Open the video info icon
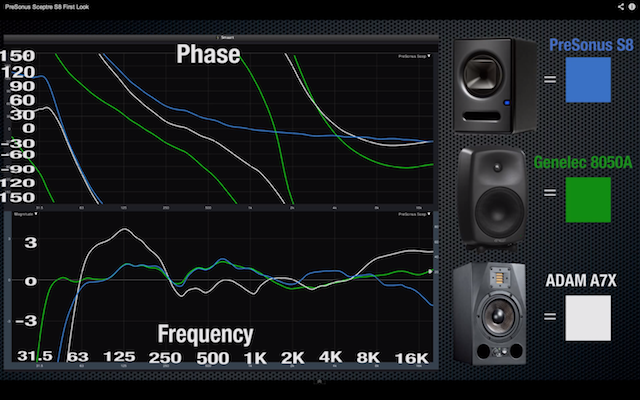Image resolution: width=640 pixels, height=400 pixels. pos(632,7)
